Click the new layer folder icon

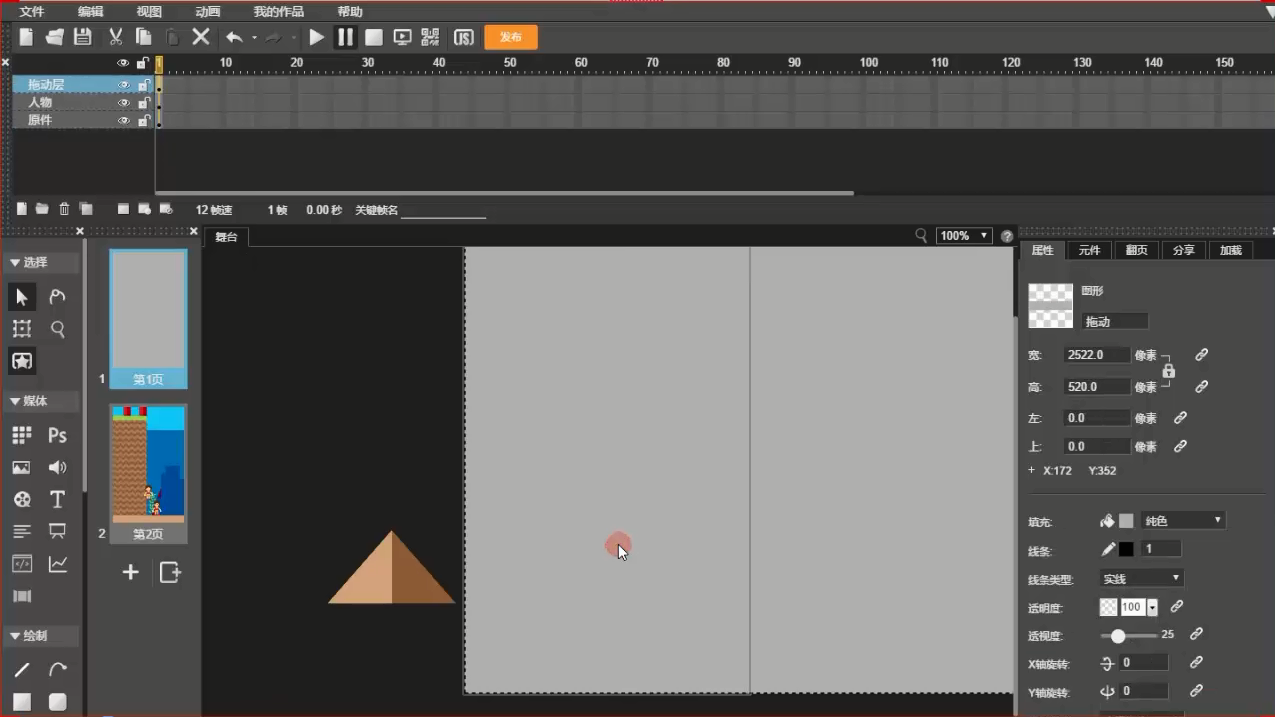(42, 209)
